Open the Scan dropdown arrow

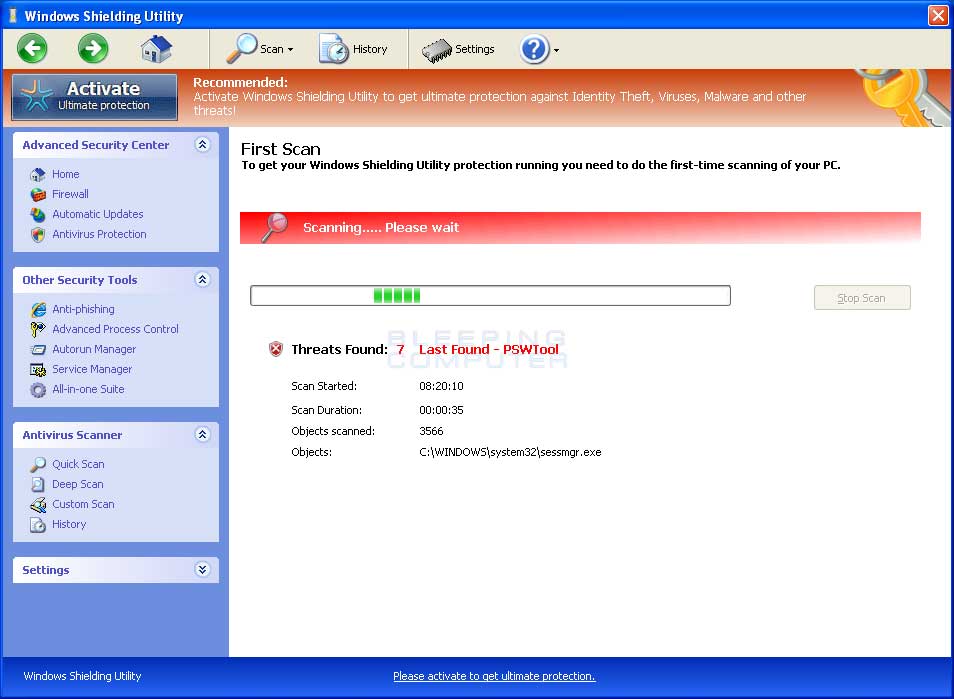tap(290, 50)
